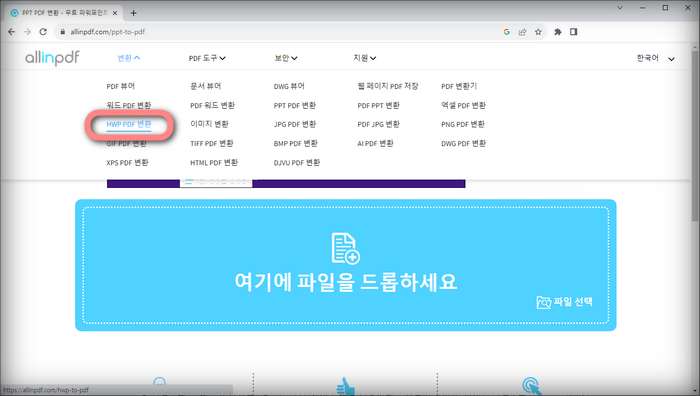Open a new tab with the plus button

[133, 13]
